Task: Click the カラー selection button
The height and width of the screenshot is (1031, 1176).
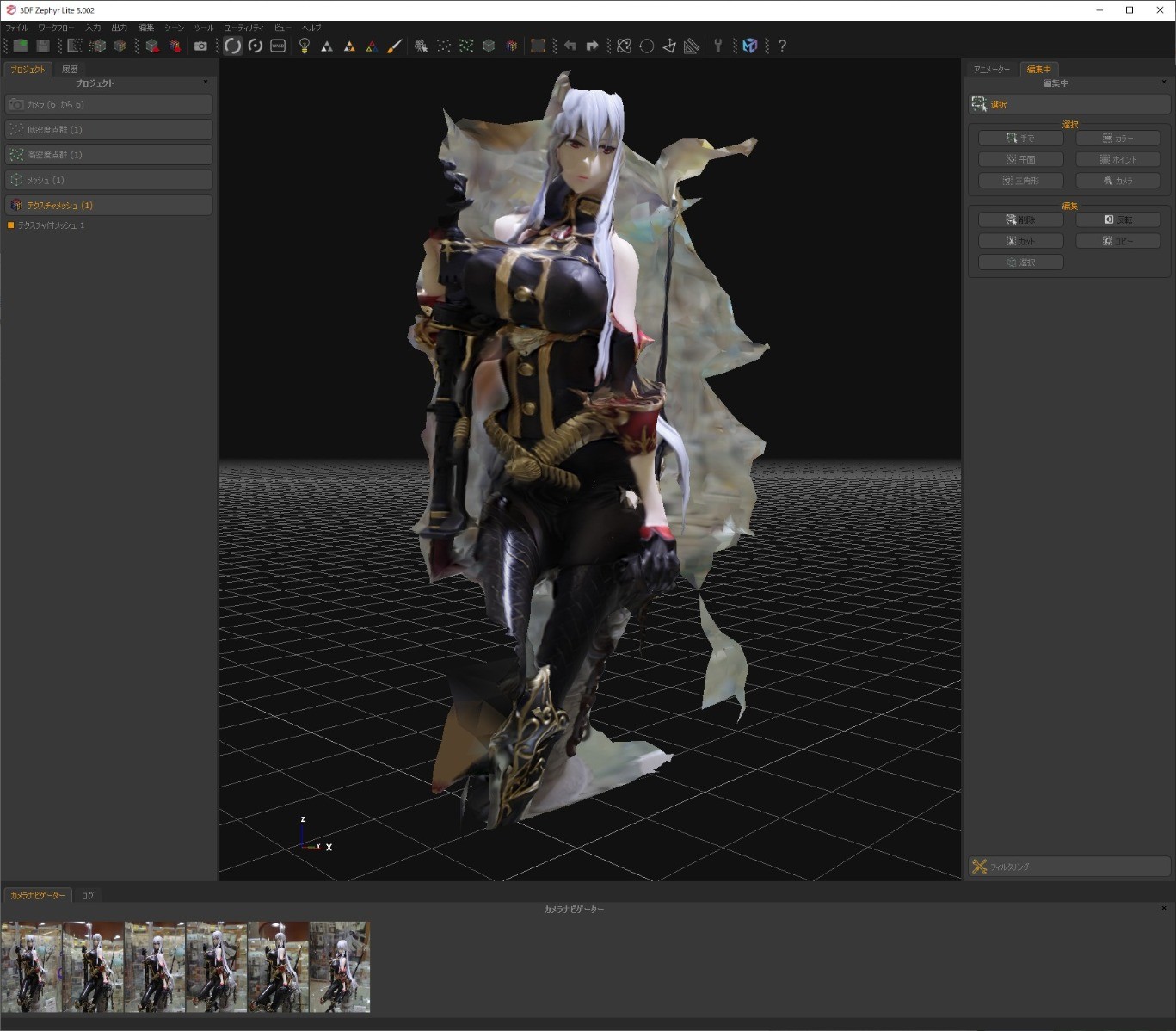Action: (x=1118, y=138)
